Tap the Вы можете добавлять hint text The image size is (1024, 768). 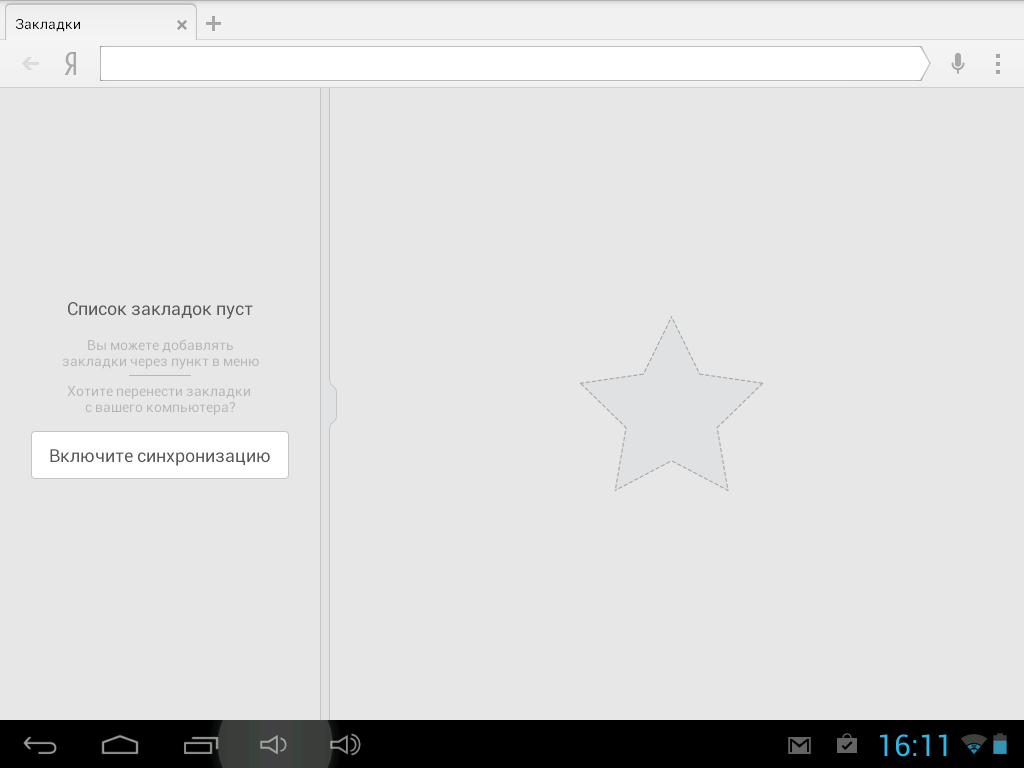click(x=161, y=353)
